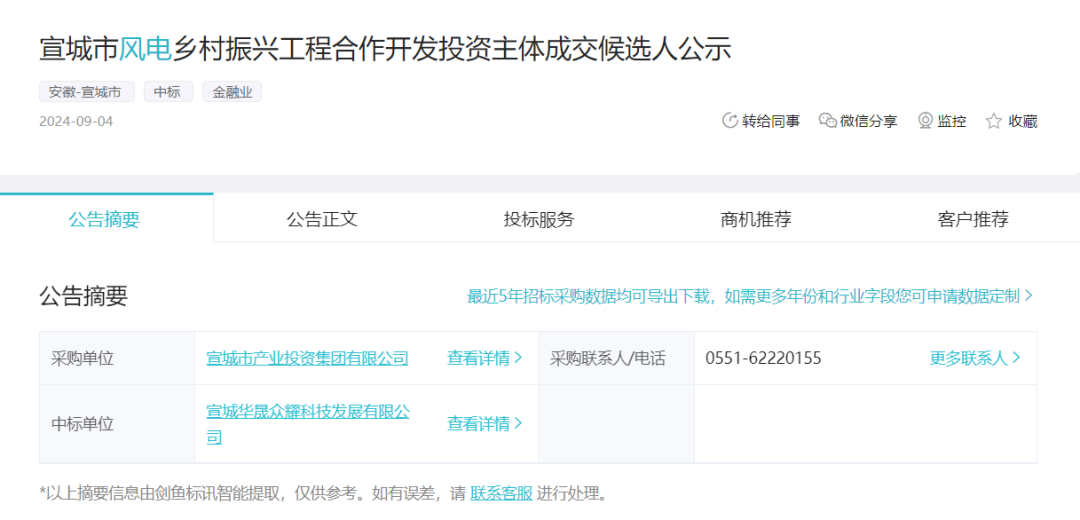This screenshot has height=520, width=1080.
Task: Open the 商机推荐 tab
Action: (x=756, y=219)
